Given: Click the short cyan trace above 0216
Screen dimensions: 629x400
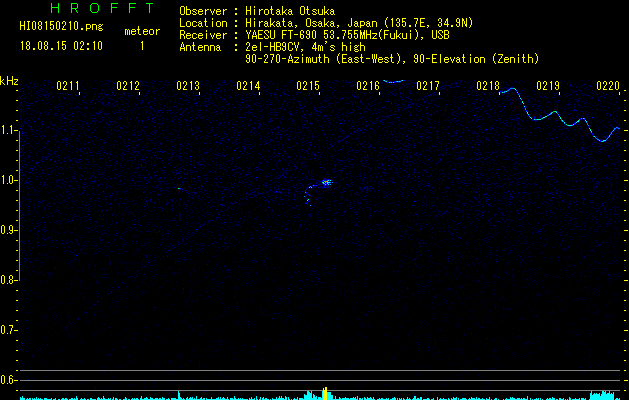Looking at the screenshot, I should point(394,81).
